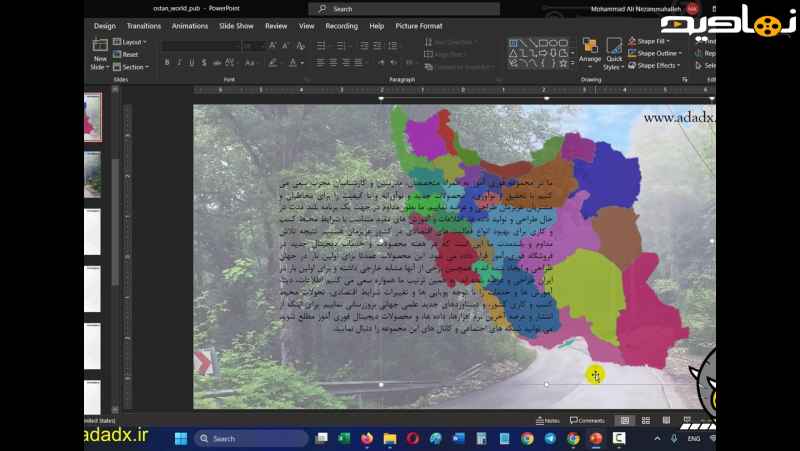The width and height of the screenshot is (800, 451).
Task: Open the Notes pane from status bar
Action: coord(547,420)
